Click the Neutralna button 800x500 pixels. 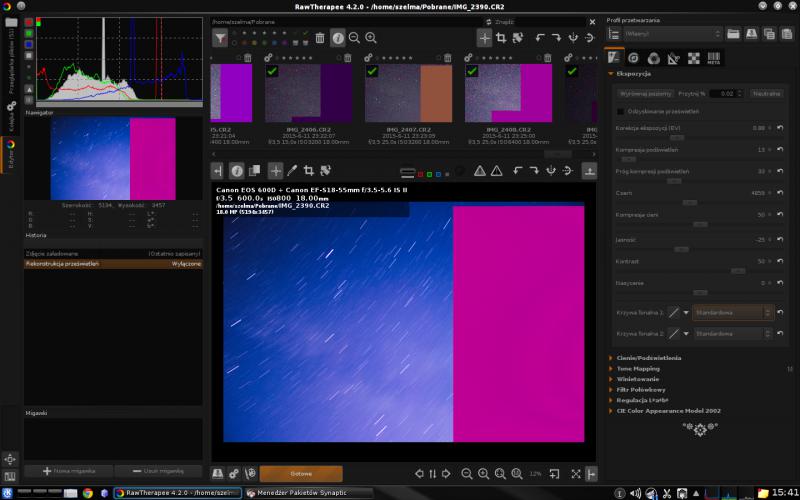click(x=766, y=93)
